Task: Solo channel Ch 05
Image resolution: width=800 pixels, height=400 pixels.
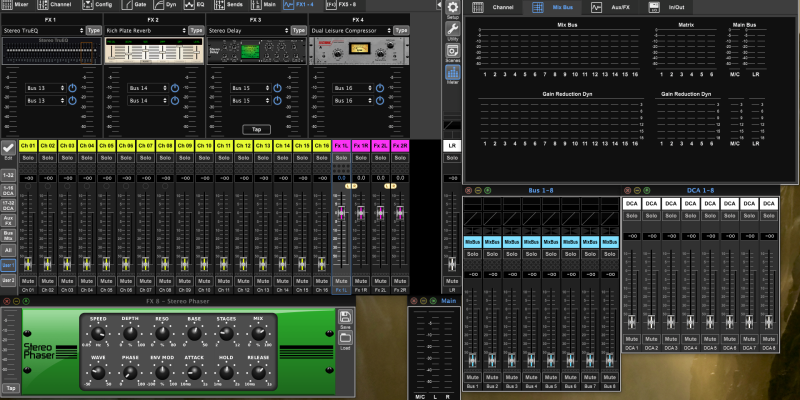Action: (x=106, y=160)
